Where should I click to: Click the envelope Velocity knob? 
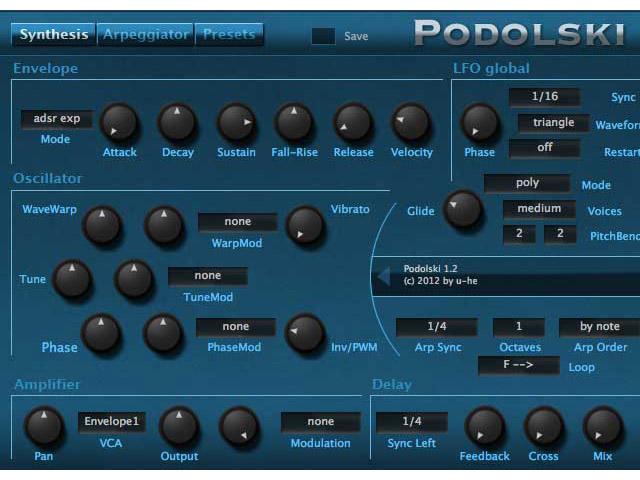[411, 122]
